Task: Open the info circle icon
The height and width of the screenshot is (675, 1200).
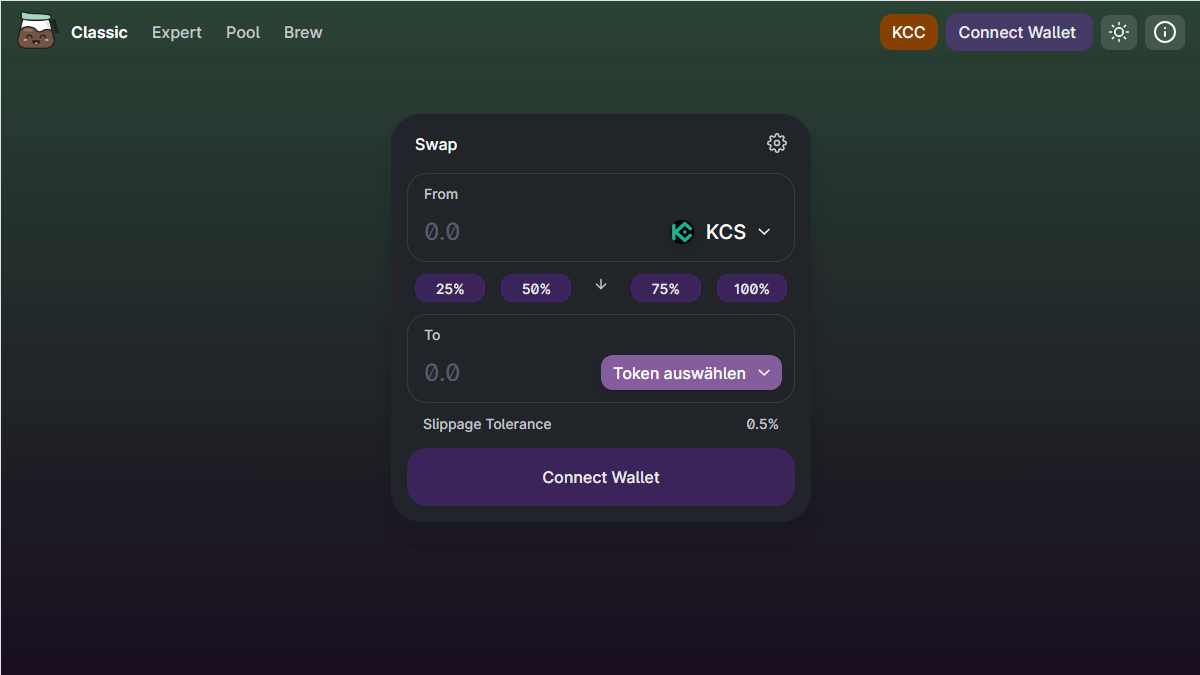Action: click(x=1165, y=32)
